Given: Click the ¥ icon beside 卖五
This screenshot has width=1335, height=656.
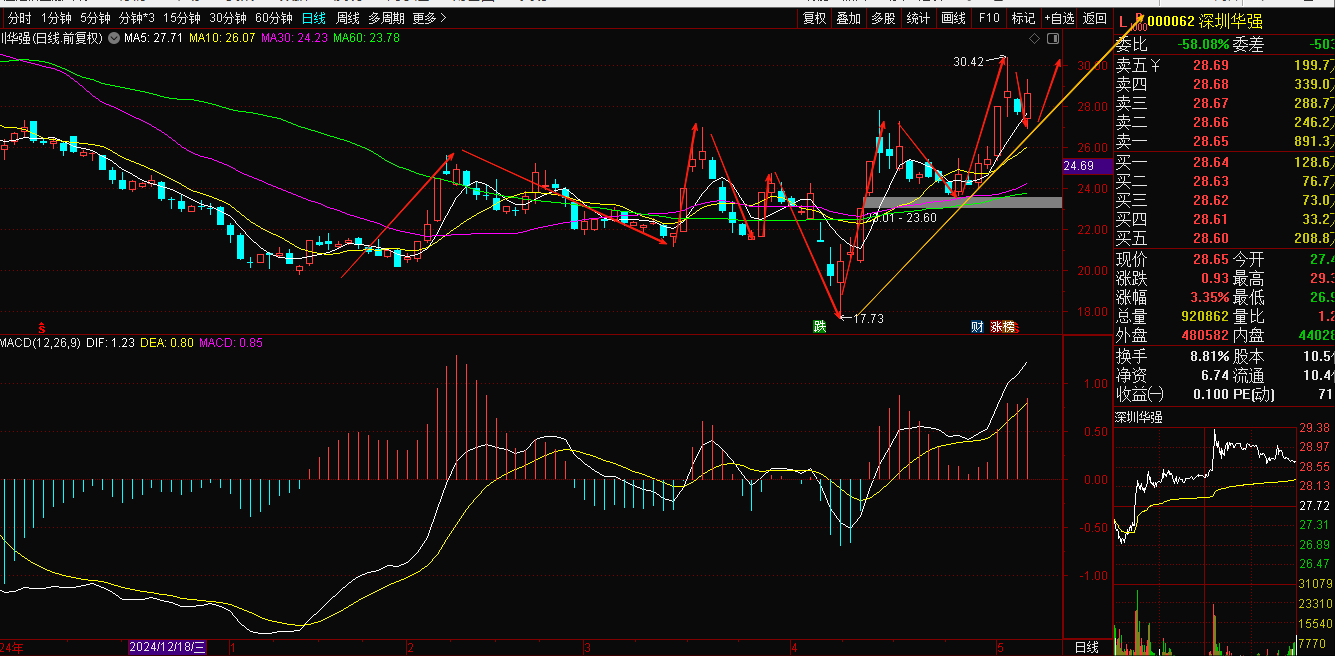Looking at the screenshot, I should point(1156,65).
